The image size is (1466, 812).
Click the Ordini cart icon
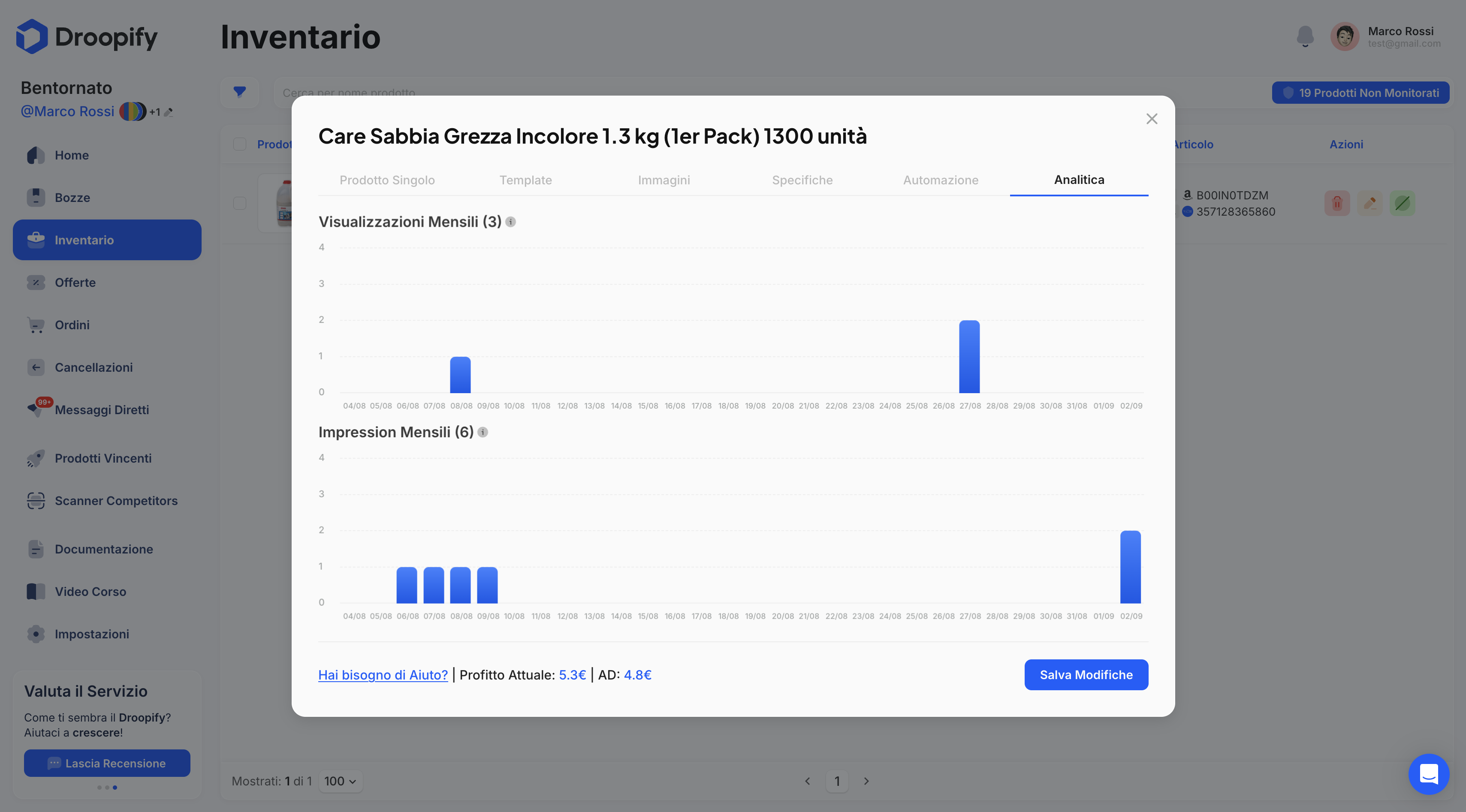[36, 325]
